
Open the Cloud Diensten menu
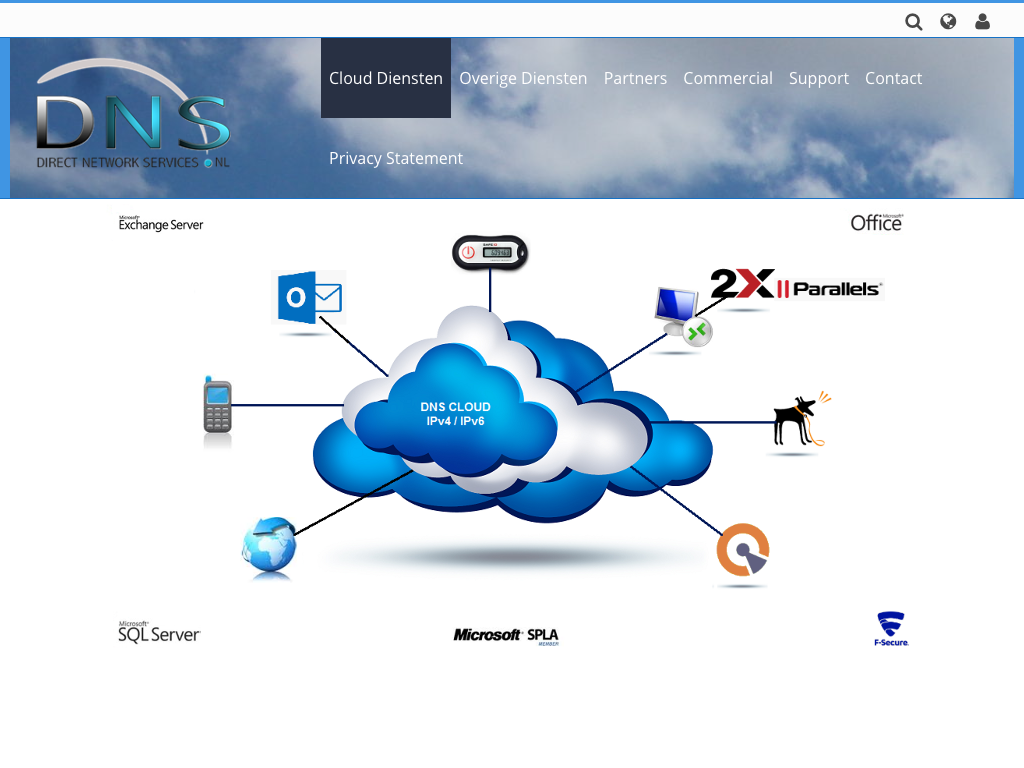click(386, 78)
